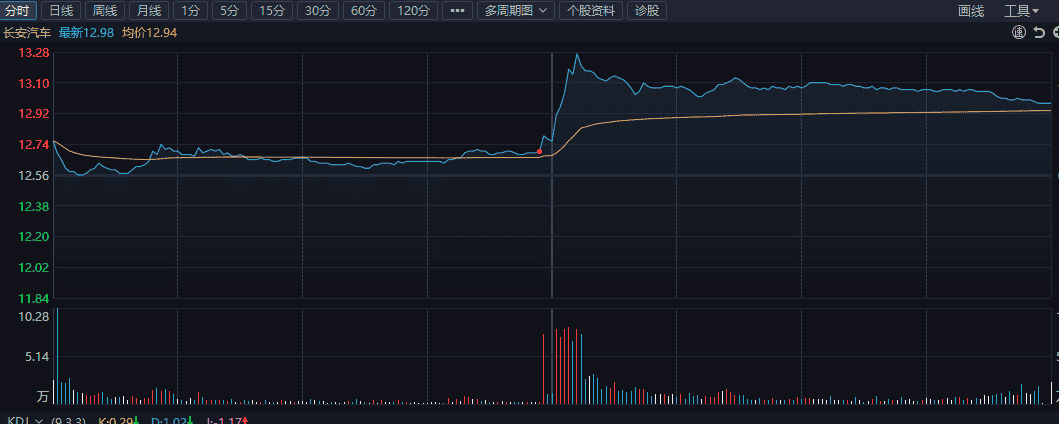Open 个股资料 stock information

click(591, 11)
